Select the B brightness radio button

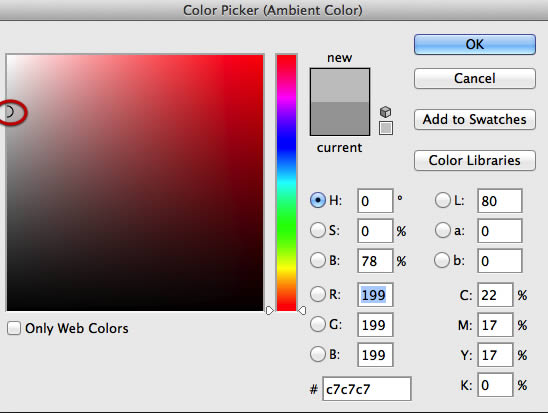point(318,261)
